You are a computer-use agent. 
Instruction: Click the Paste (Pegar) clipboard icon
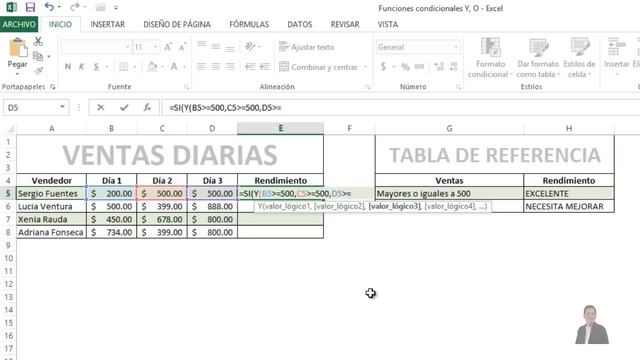18,48
